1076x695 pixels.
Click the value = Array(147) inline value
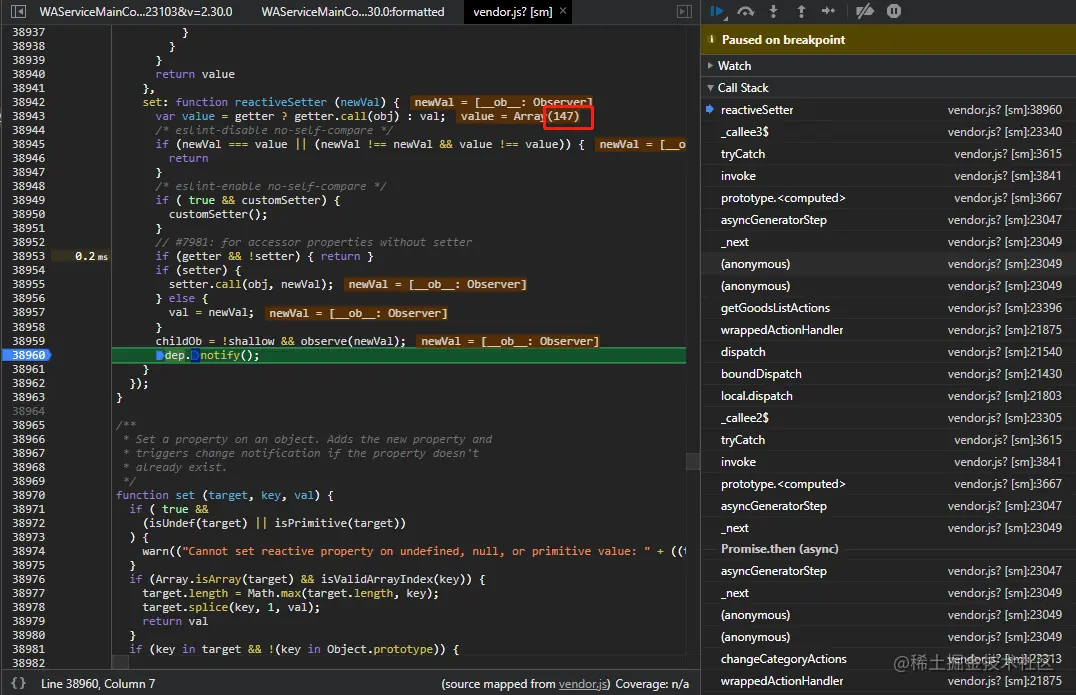[520, 116]
